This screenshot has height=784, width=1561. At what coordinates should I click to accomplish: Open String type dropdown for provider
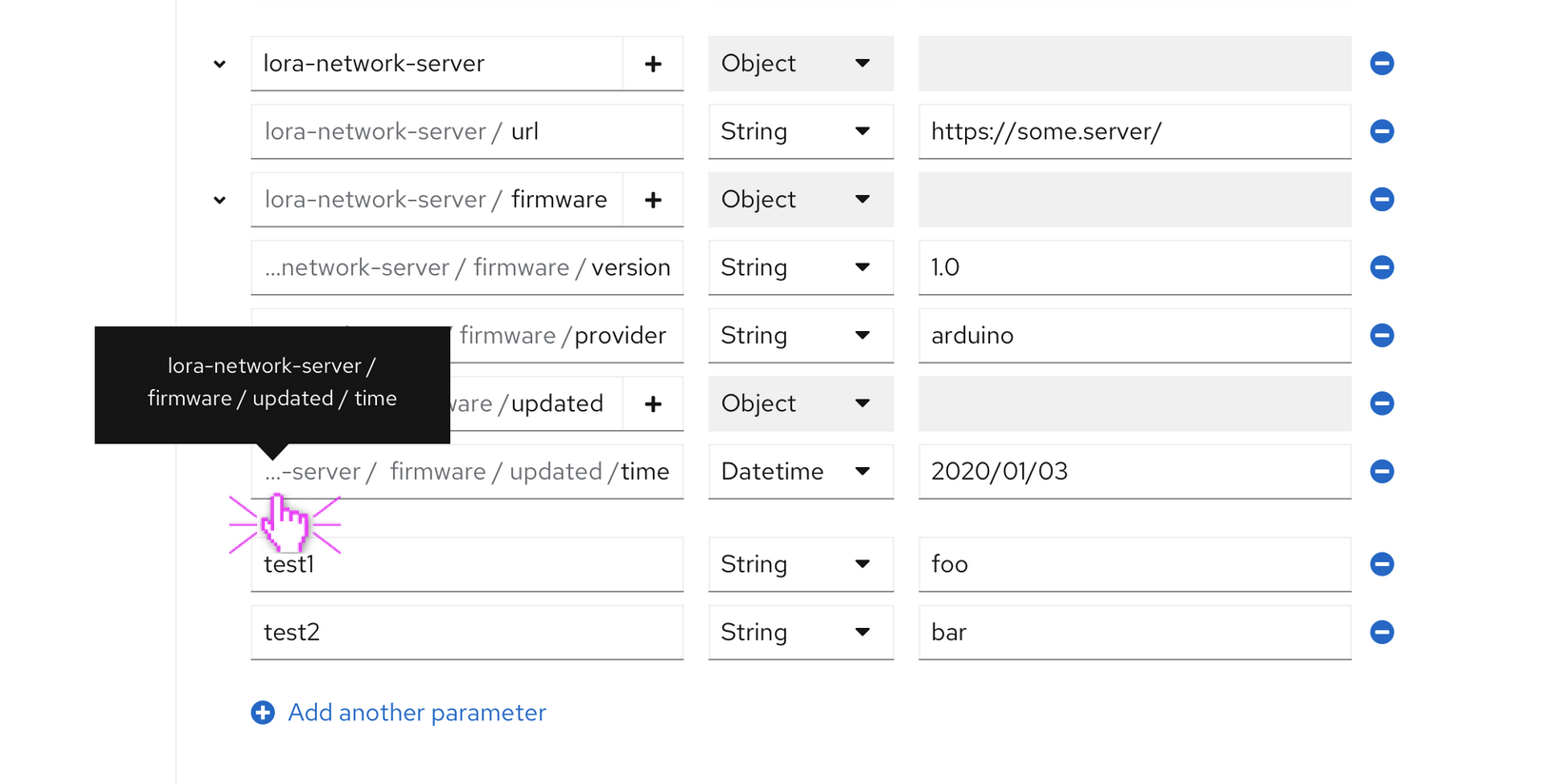[800, 336]
